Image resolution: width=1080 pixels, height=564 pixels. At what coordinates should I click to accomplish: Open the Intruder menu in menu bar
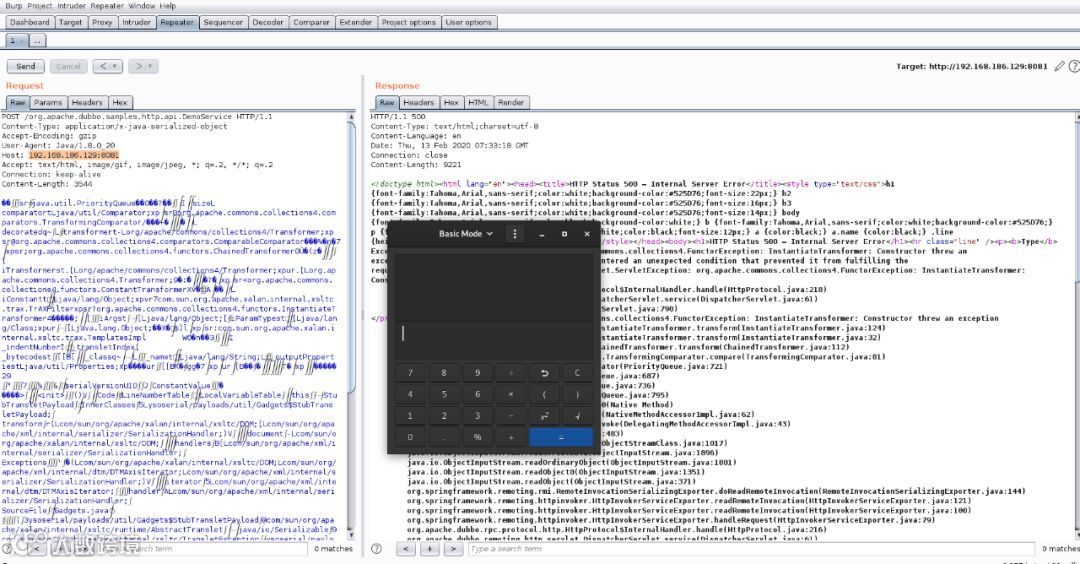coord(72,6)
